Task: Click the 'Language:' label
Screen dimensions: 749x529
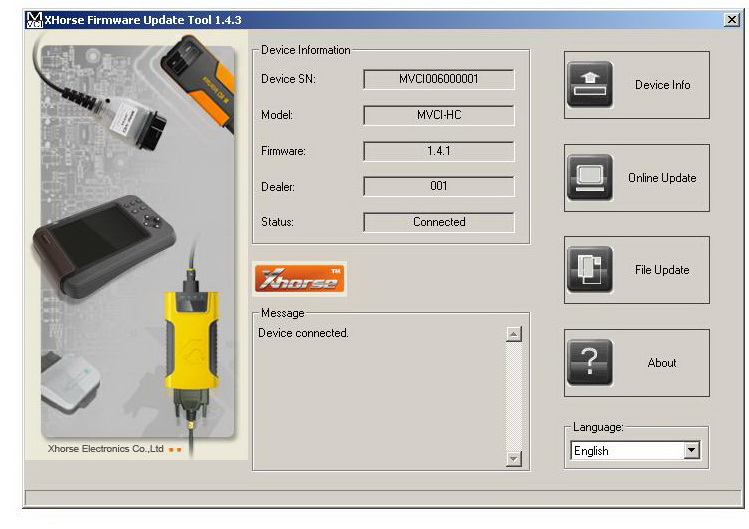Action: [598, 427]
